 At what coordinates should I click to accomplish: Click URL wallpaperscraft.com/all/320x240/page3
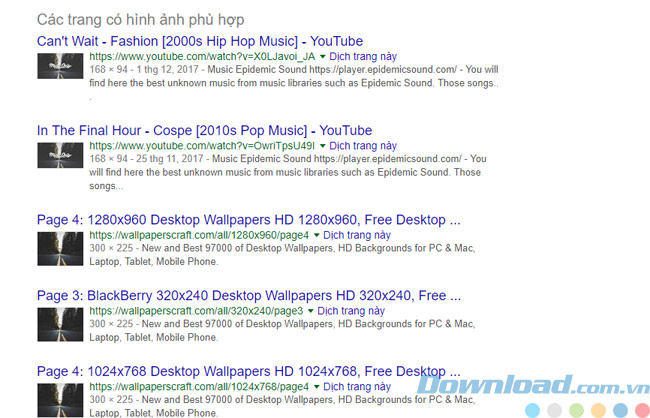[x=196, y=311]
